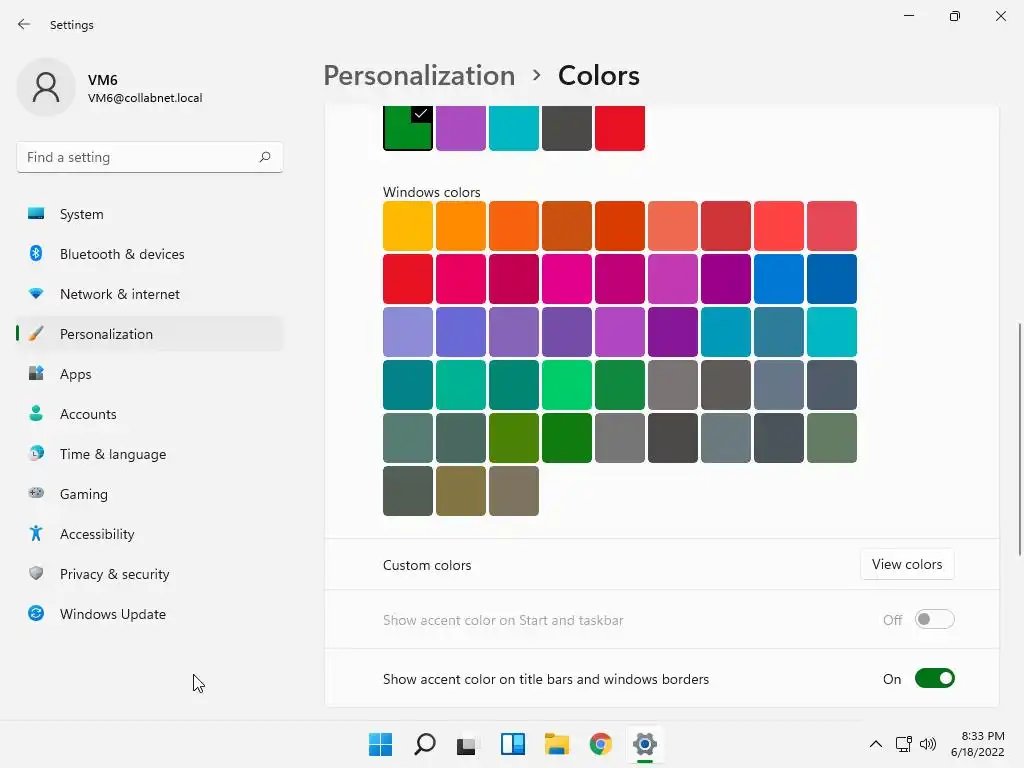Click the back arrow in Settings
Viewport: 1024px width, 768px height.
pyautogui.click(x=24, y=25)
